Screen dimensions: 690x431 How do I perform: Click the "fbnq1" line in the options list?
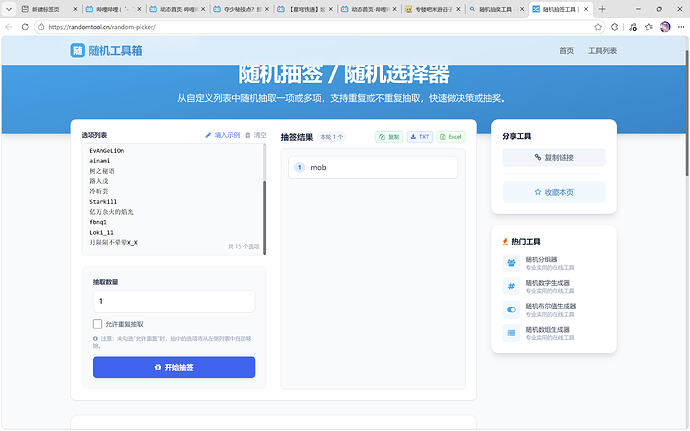98,222
